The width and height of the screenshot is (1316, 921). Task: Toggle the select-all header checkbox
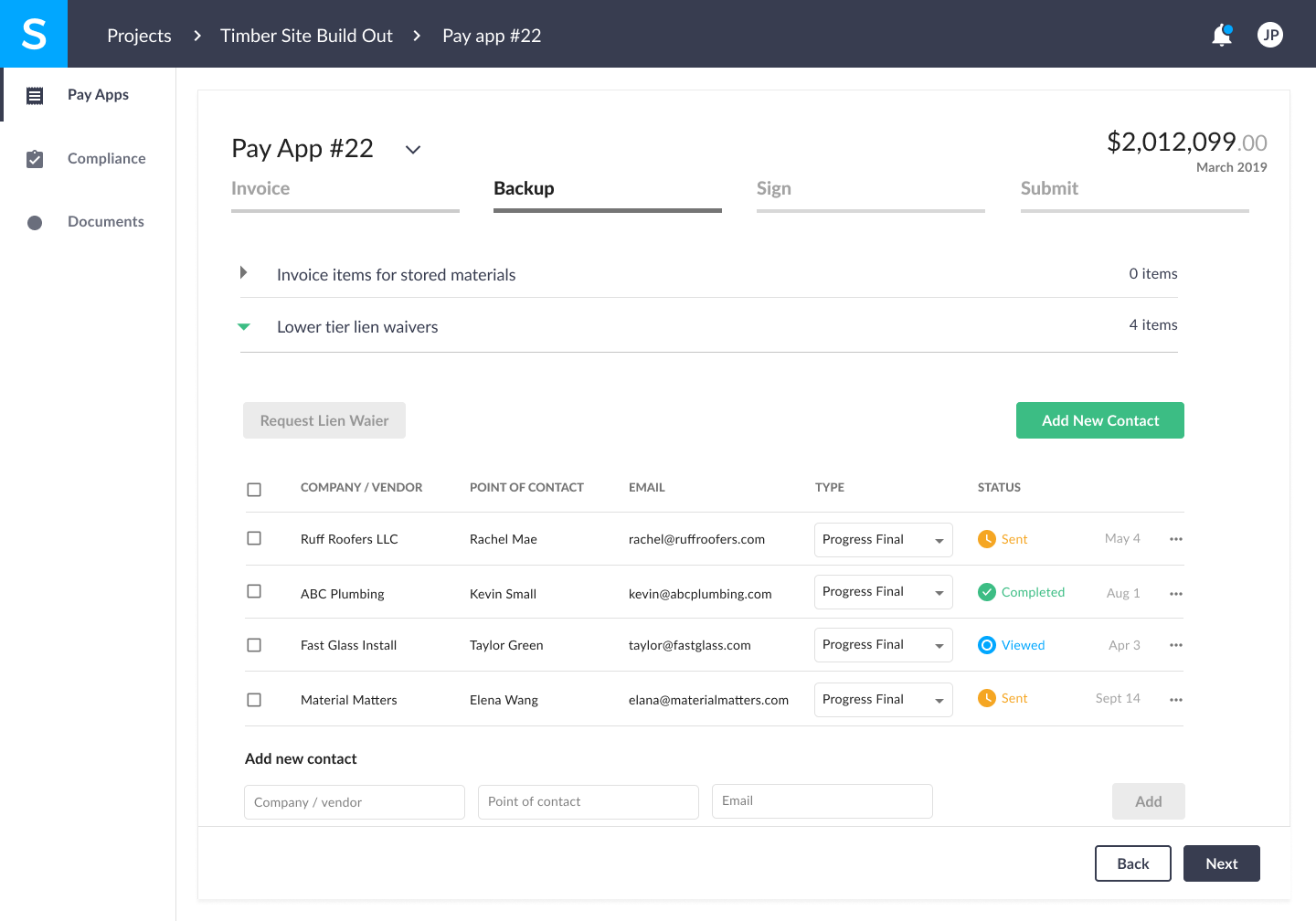coord(254,490)
